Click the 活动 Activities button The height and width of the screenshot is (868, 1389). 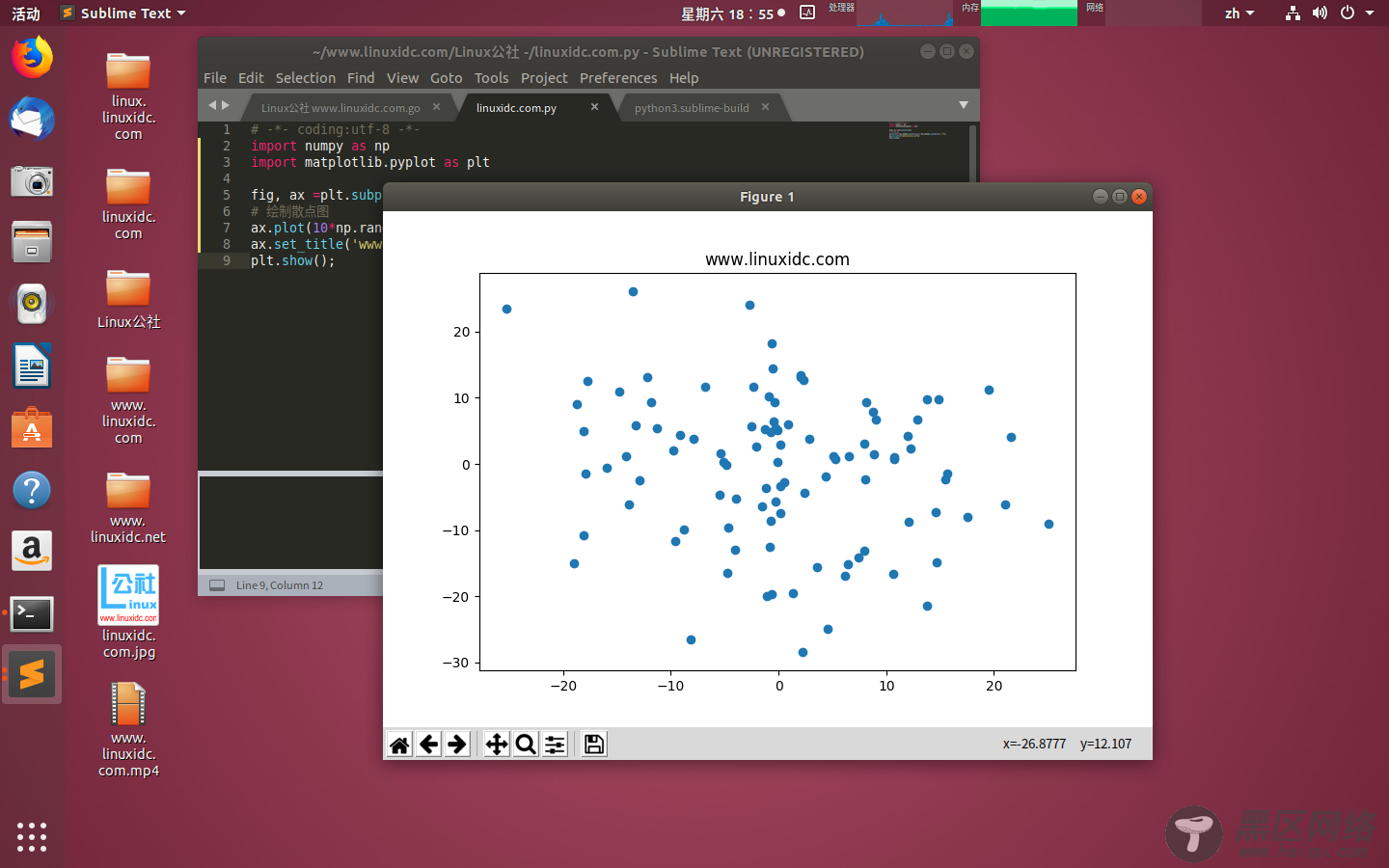tap(26, 14)
